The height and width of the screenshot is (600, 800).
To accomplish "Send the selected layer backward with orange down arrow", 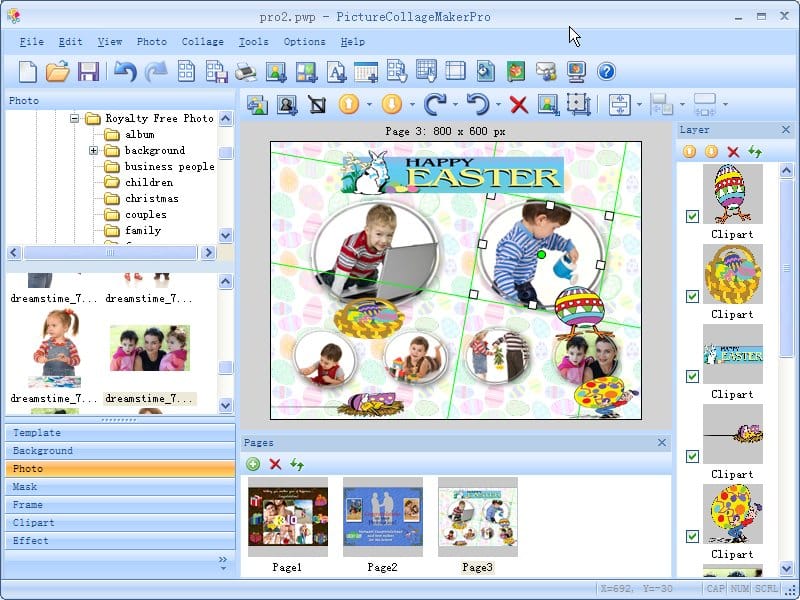I will tap(711, 151).
